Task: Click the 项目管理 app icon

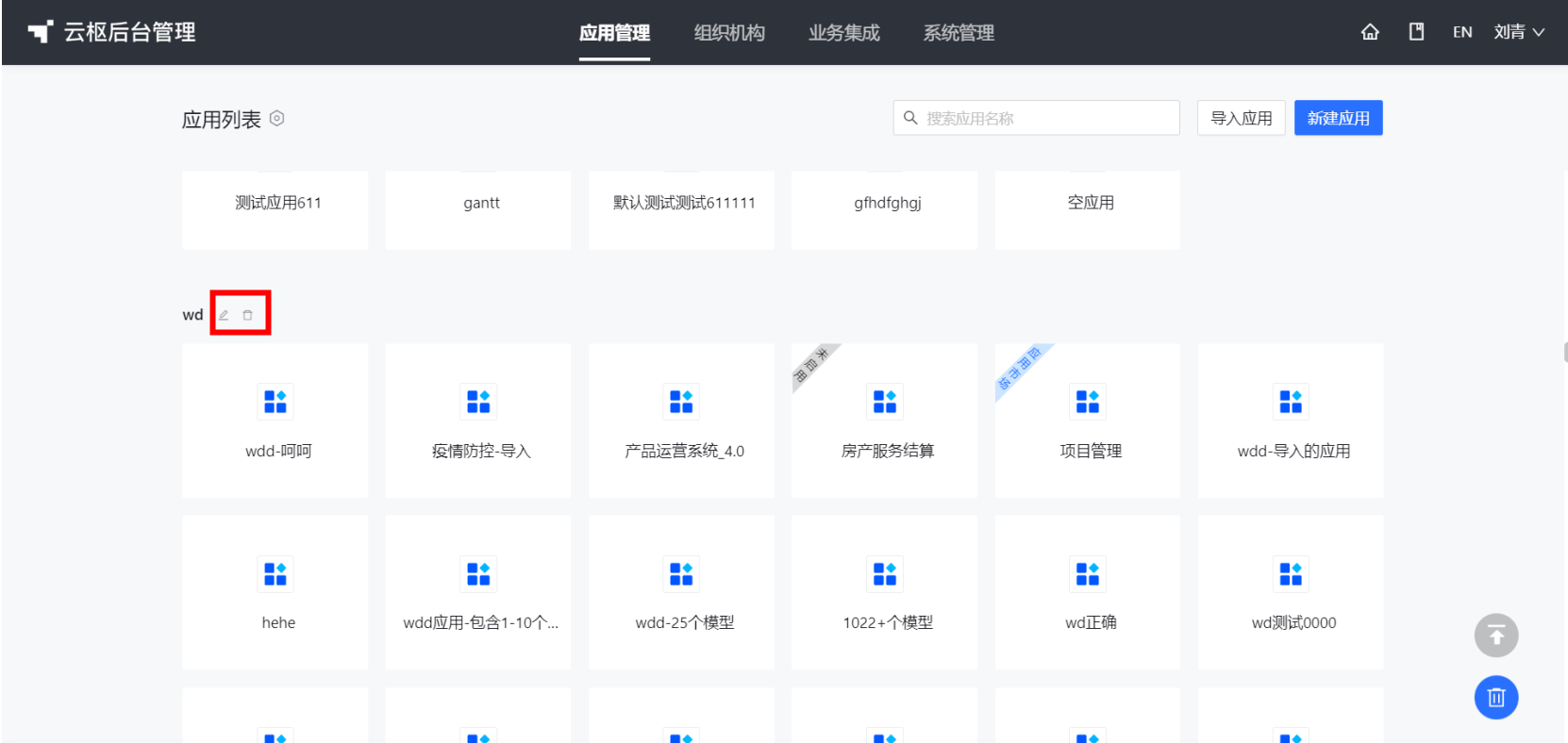Action: click(x=1088, y=402)
